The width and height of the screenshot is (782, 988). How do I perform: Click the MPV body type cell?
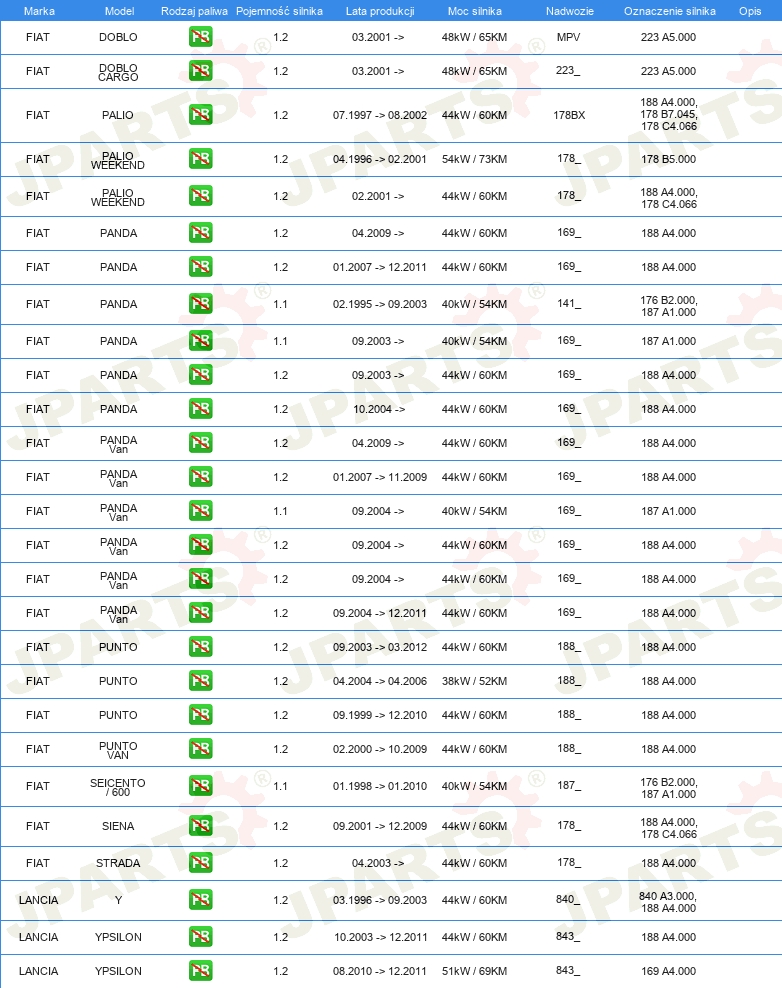coord(568,37)
